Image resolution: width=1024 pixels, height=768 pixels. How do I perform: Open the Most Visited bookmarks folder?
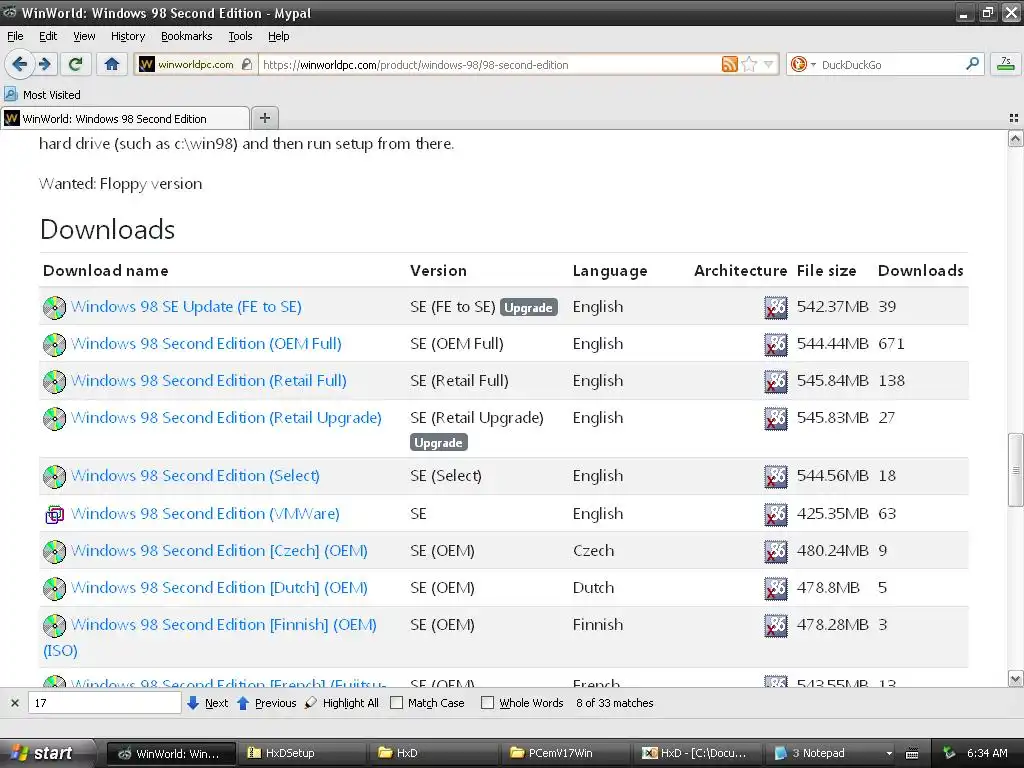click(x=42, y=95)
